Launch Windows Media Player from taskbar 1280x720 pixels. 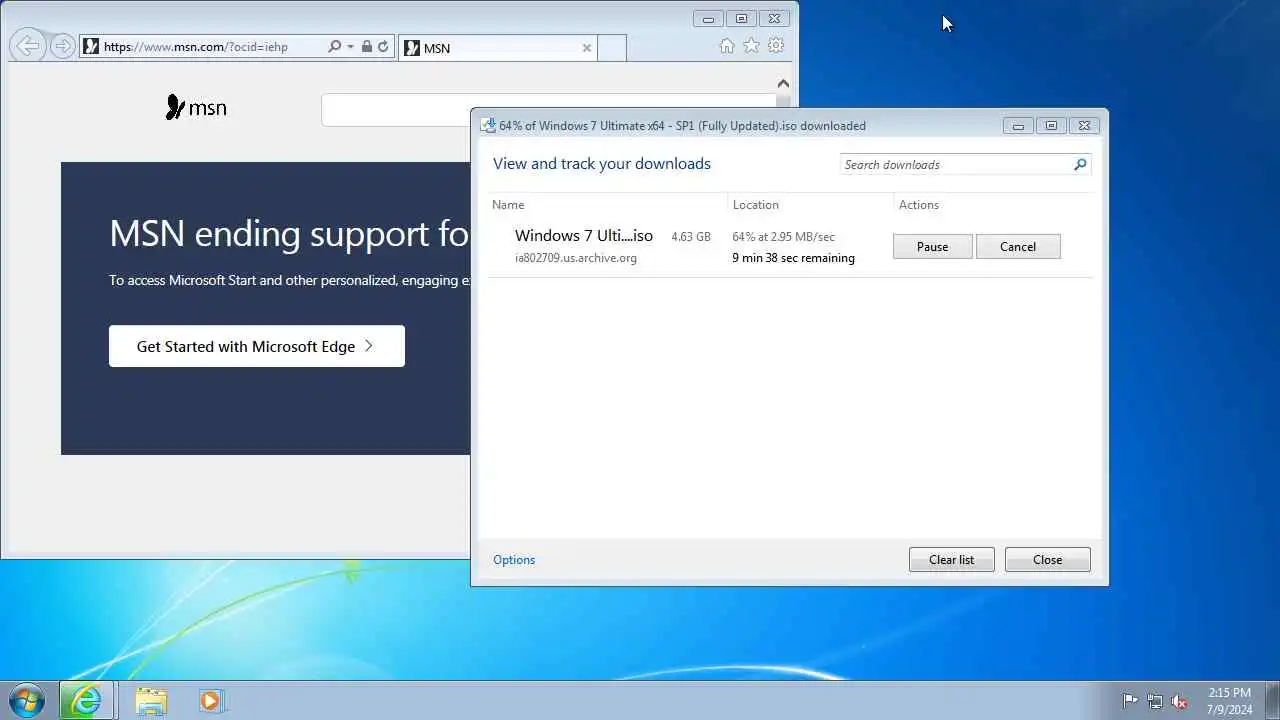click(x=211, y=701)
